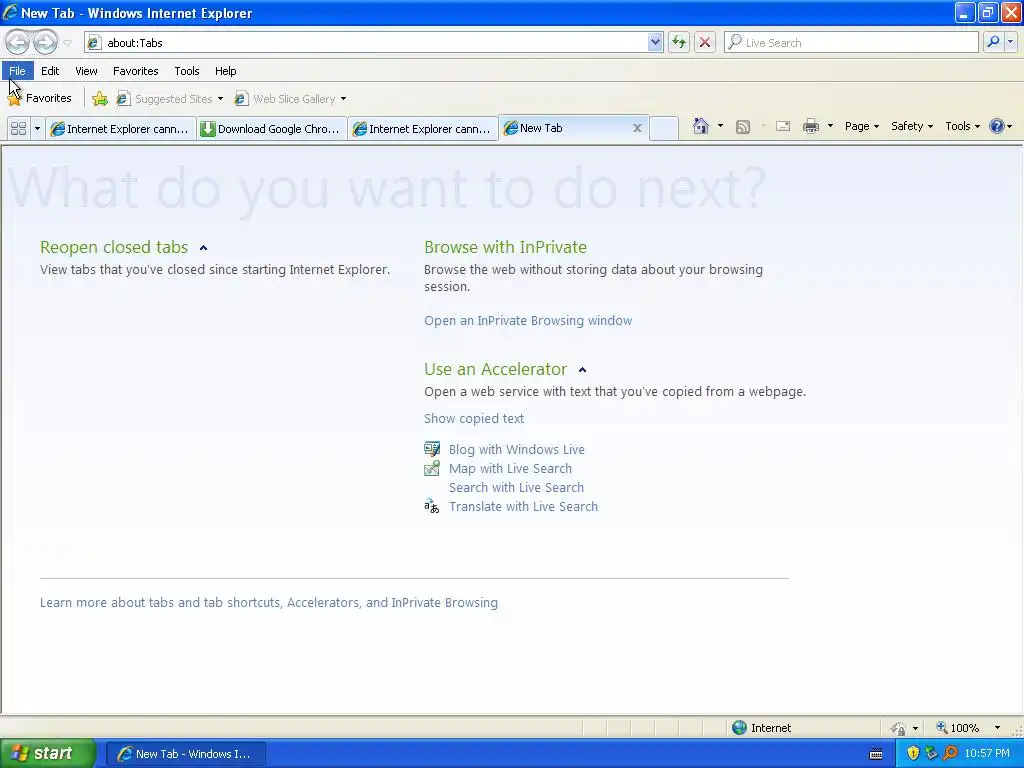
Task: Open the Tools menu in menu bar
Action: click(187, 71)
